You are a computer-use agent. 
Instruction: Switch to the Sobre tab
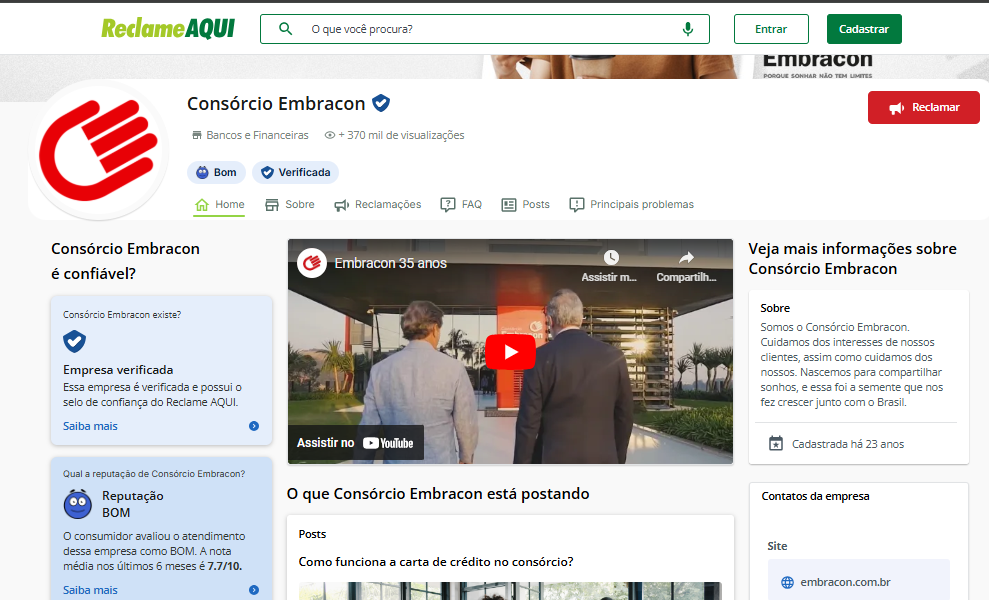click(x=289, y=204)
